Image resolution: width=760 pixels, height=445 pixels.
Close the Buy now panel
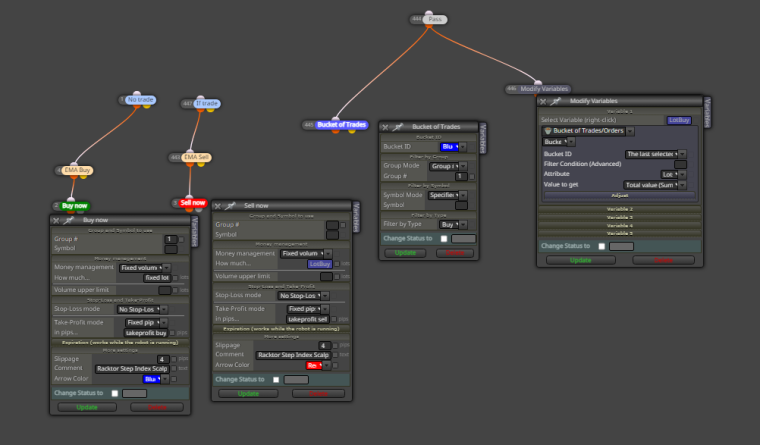coord(56,221)
